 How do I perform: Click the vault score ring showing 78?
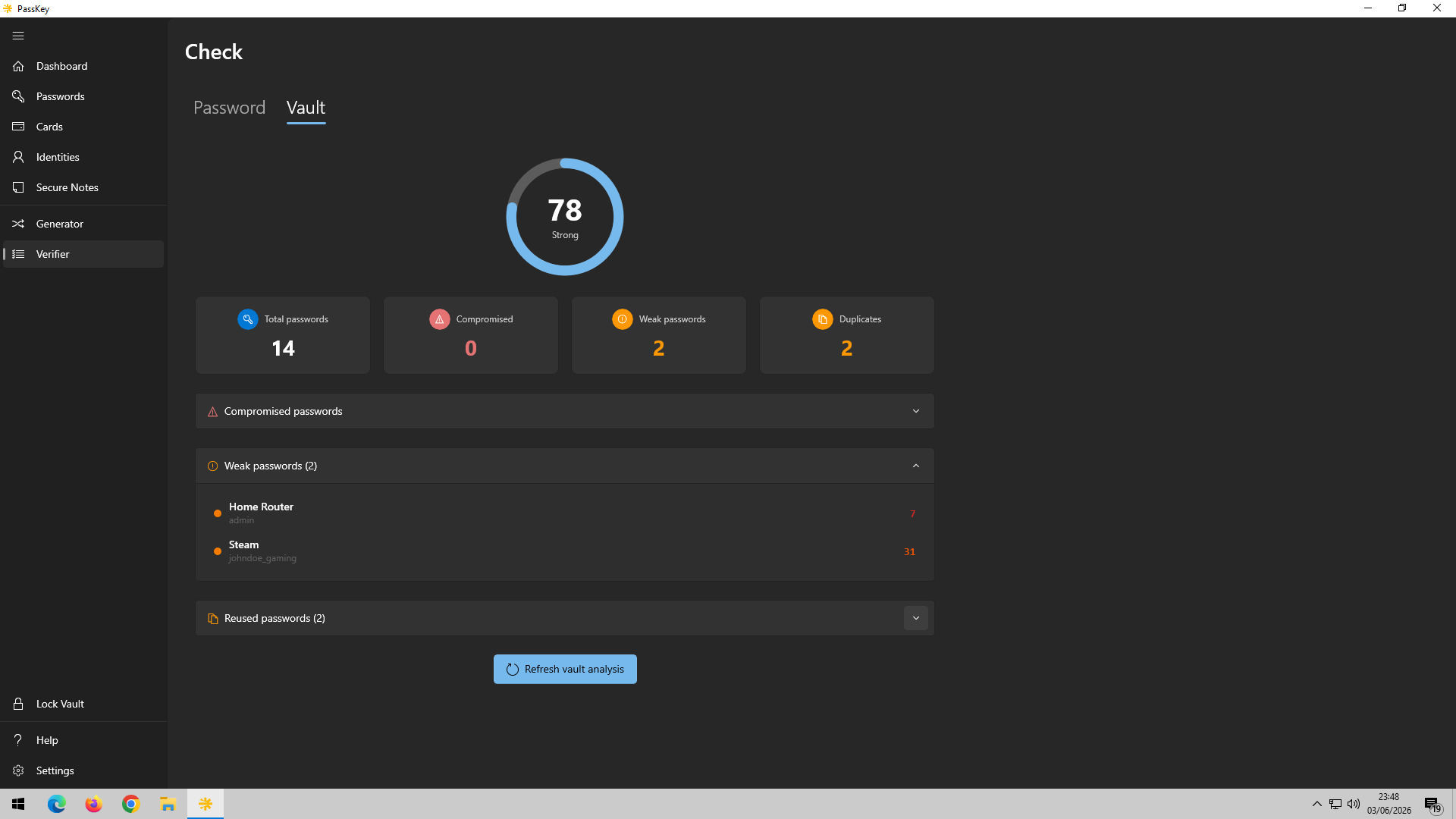(565, 217)
